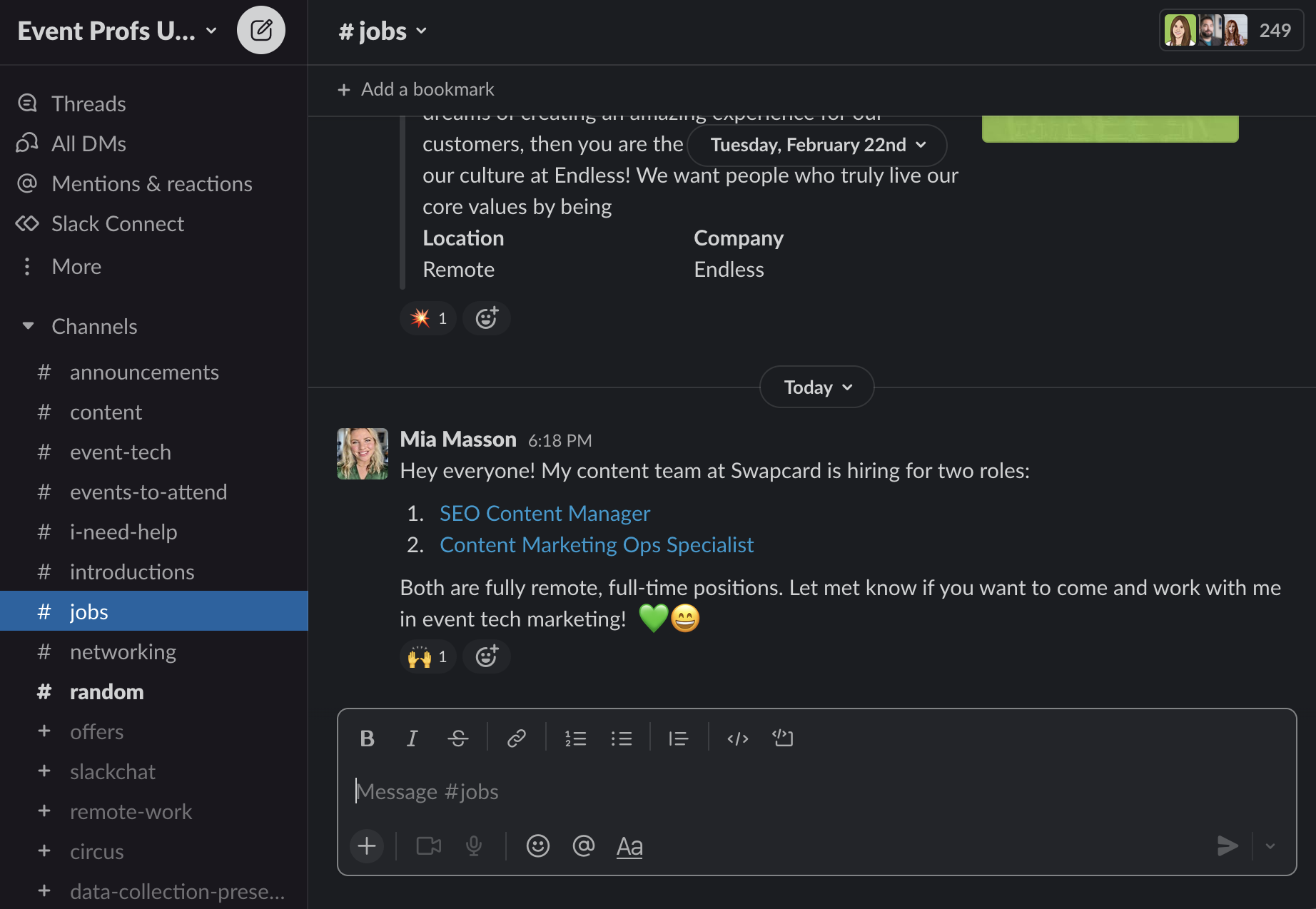Mention someone with the @ icon

583,846
